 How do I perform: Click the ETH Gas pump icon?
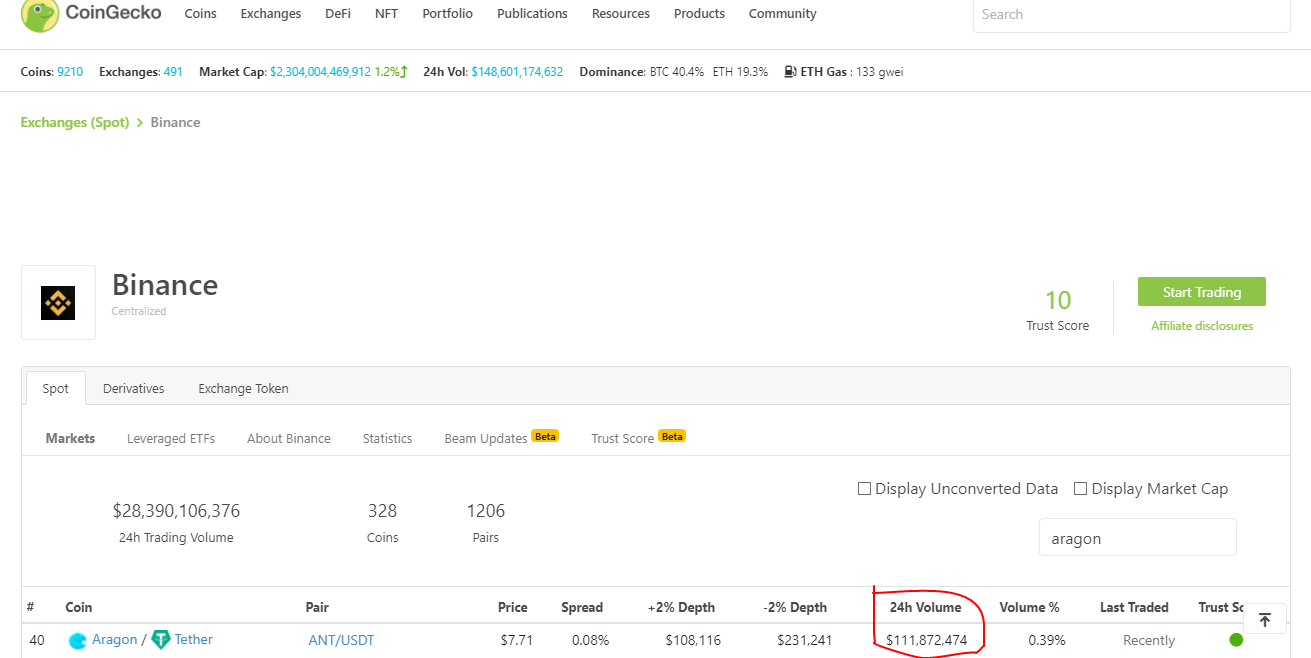click(790, 72)
